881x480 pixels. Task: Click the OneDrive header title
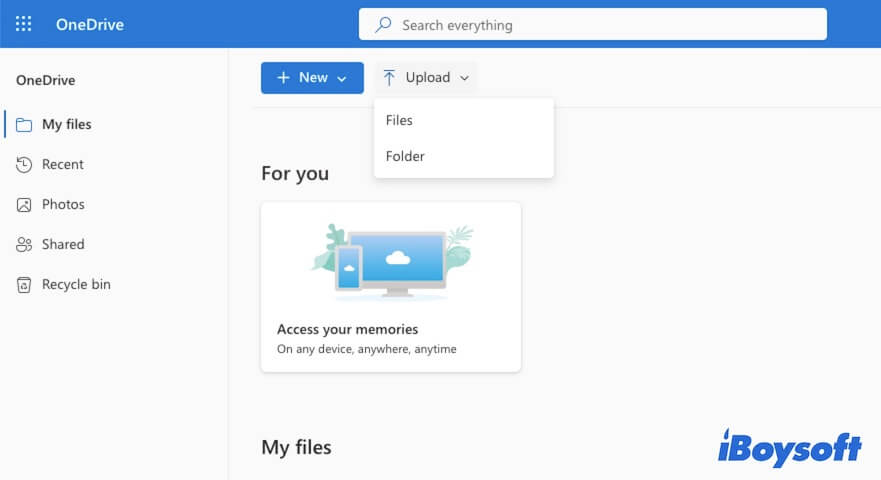(x=90, y=25)
